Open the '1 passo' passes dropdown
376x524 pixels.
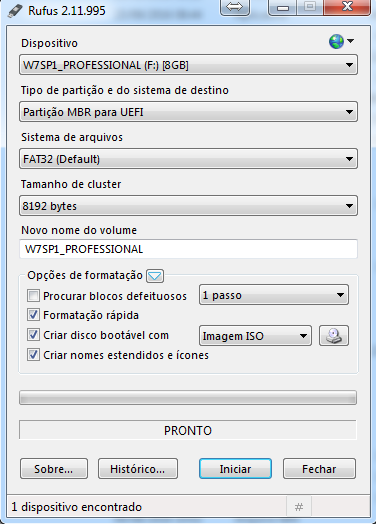tap(274, 295)
